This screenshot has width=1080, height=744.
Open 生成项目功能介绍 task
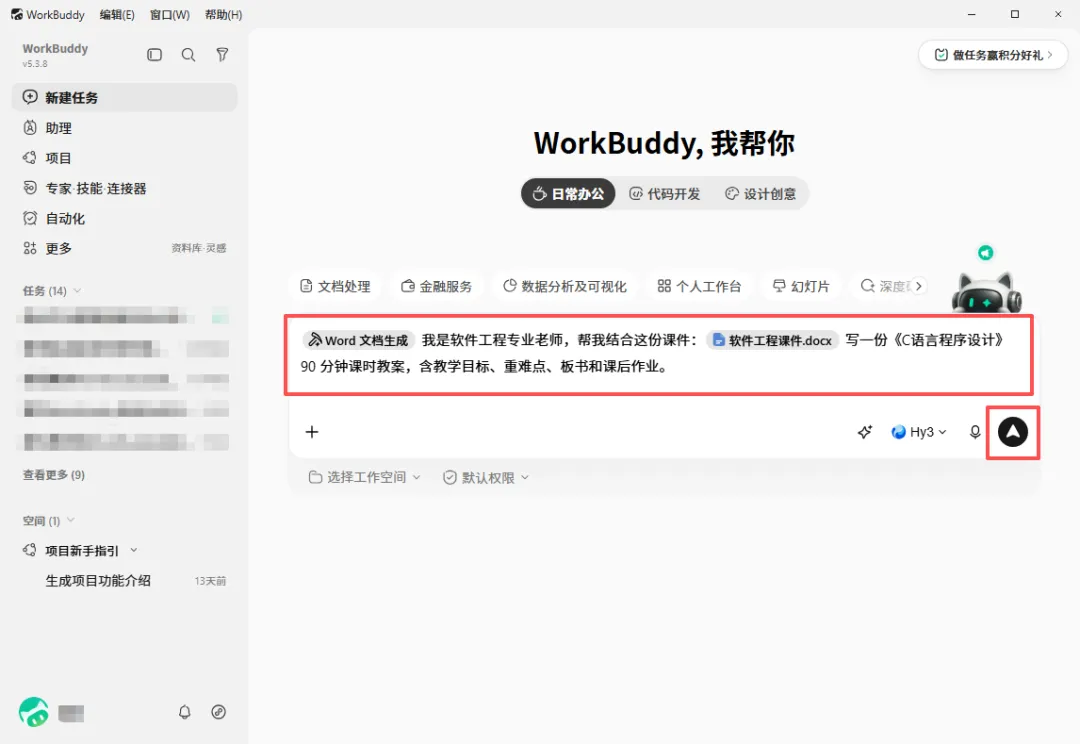(98, 581)
